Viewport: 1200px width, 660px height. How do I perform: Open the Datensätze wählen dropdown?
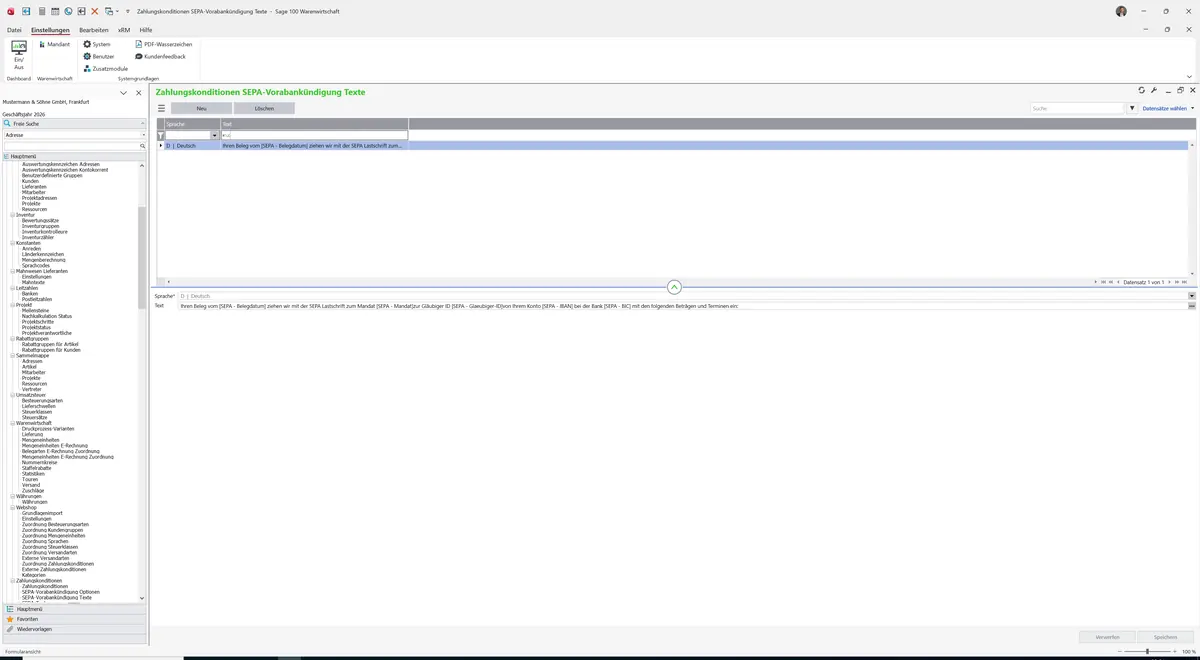click(1168, 108)
